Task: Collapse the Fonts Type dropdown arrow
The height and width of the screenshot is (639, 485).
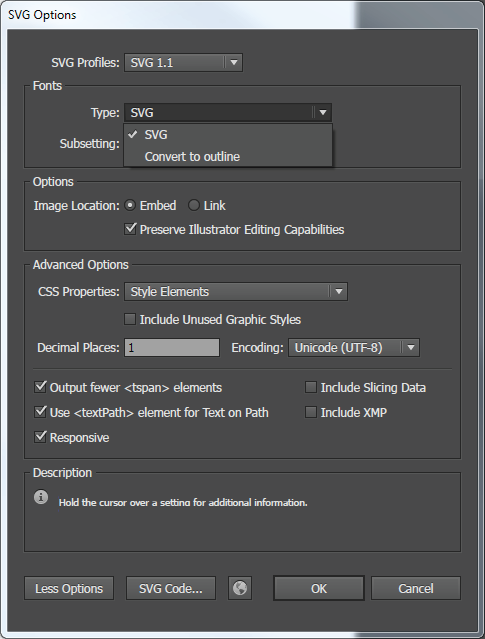Action: point(323,112)
